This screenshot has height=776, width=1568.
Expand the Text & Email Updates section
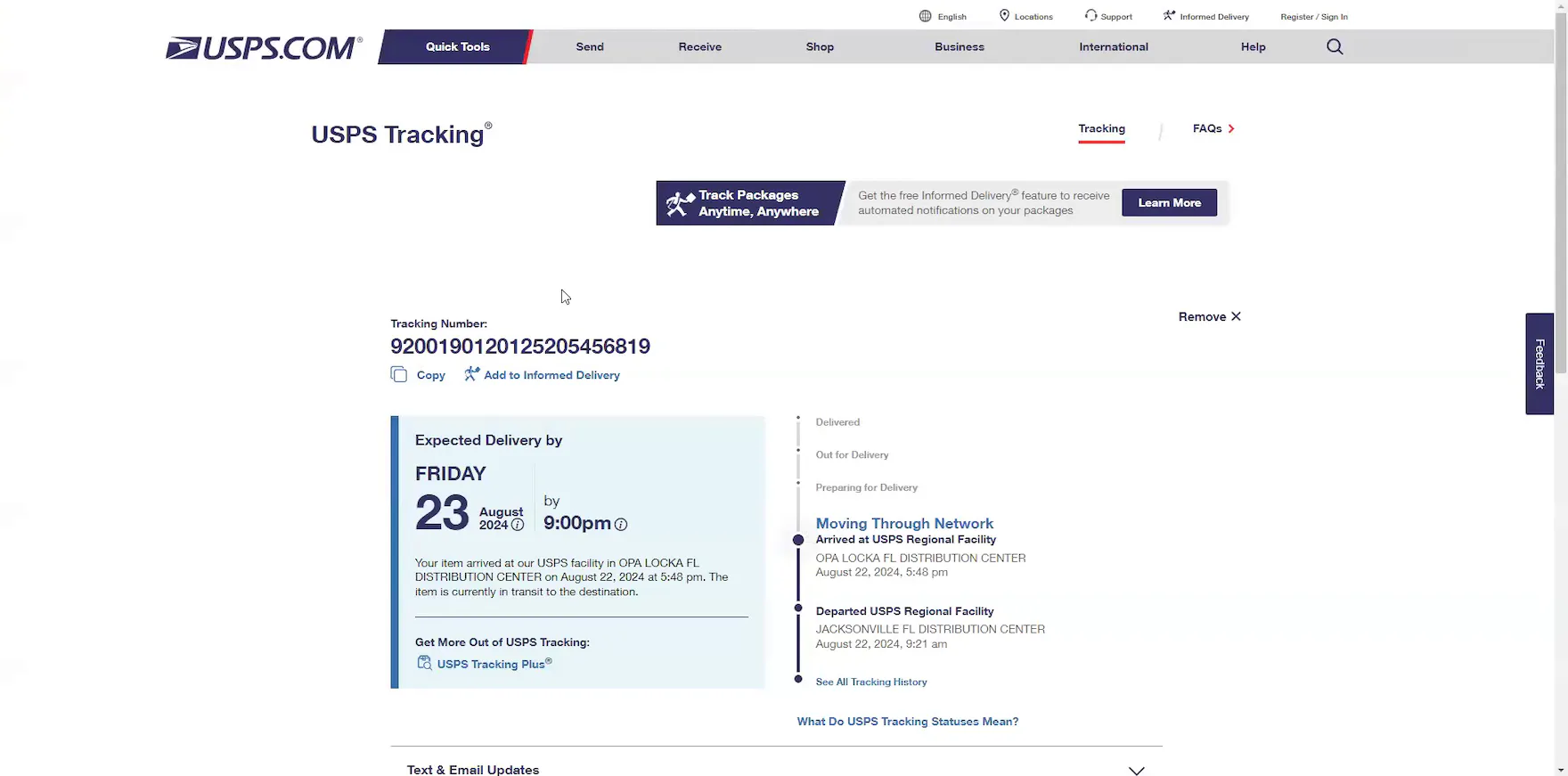click(776, 769)
